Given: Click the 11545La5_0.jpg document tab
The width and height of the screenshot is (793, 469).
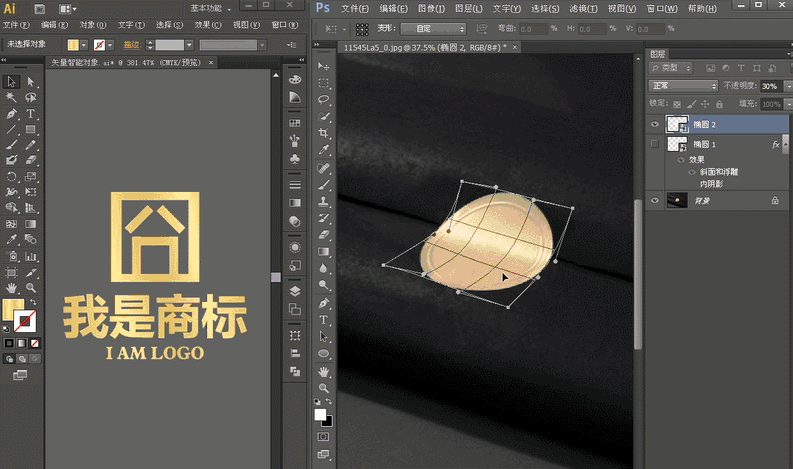Looking at the screenshot, I should click(422, 47).
